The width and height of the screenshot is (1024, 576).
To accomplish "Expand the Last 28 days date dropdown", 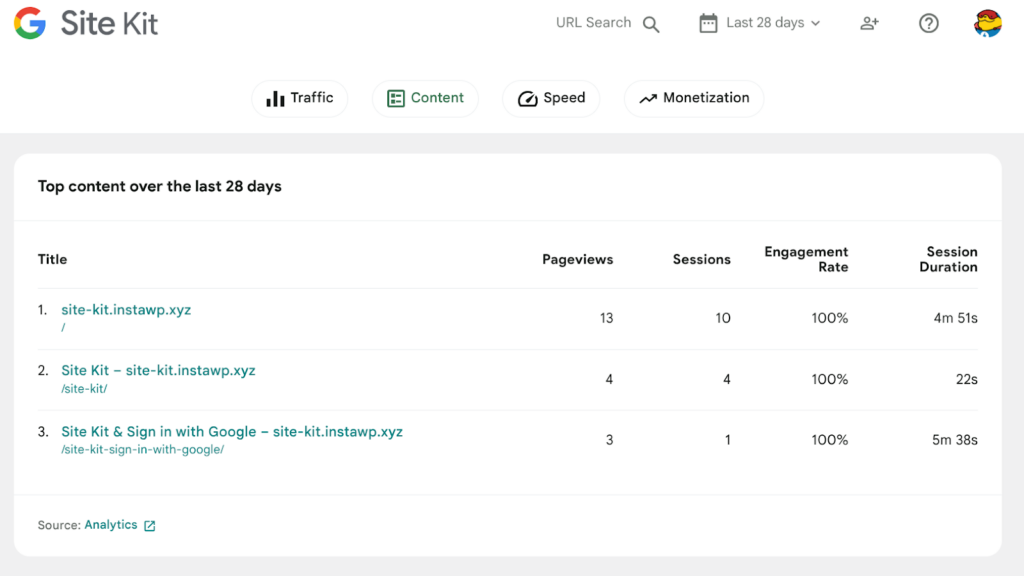I will pyautogui.click(x=765, y=23).
